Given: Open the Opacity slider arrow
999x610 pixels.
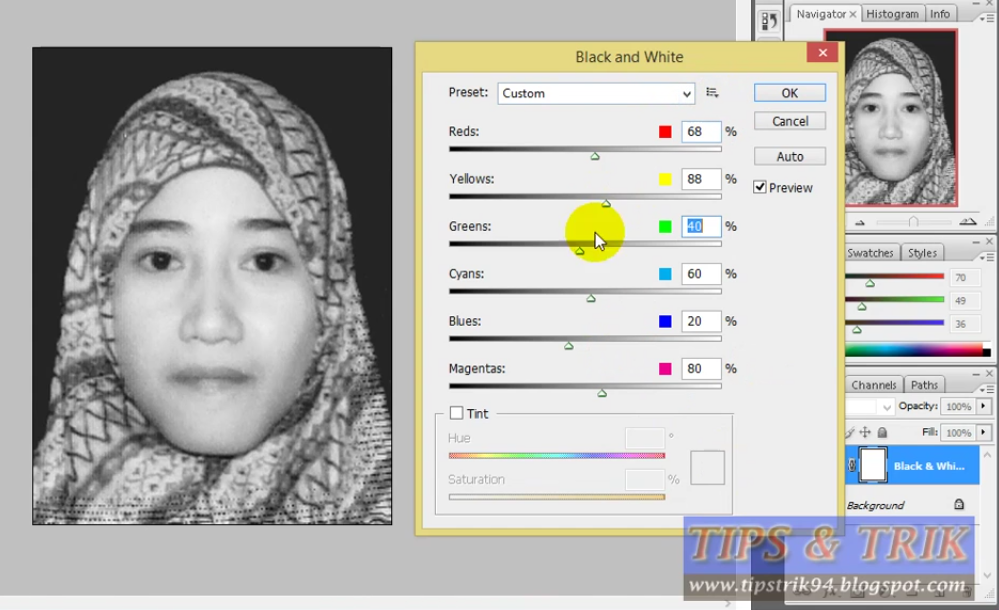Looking at the screenshot, I should [984, 406].
